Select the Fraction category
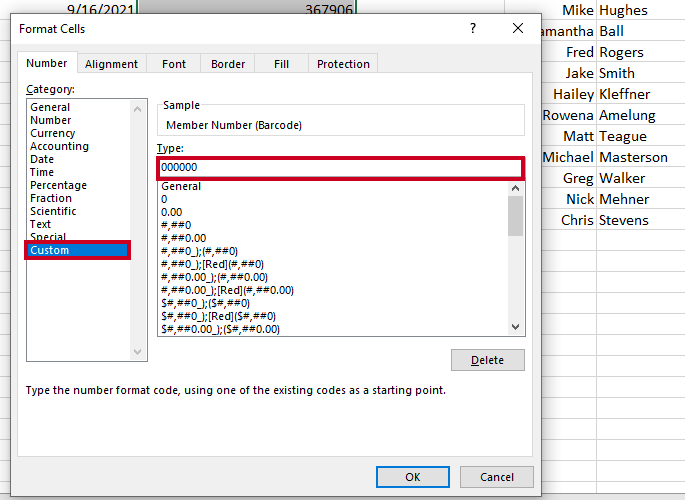685x500 pixels. (51, 198)
